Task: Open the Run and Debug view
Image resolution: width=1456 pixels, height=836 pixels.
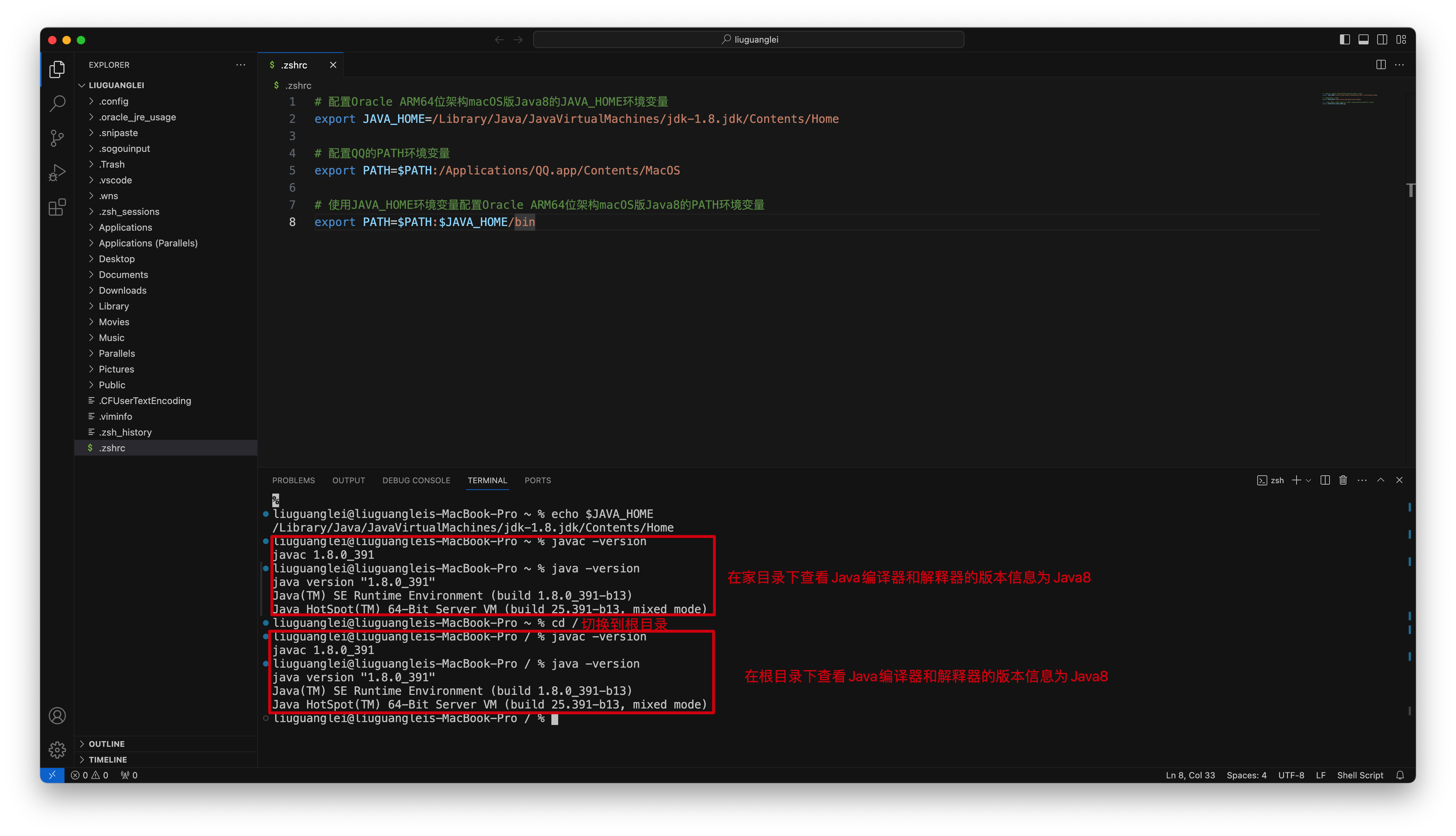Action: [x=57, y=173]
